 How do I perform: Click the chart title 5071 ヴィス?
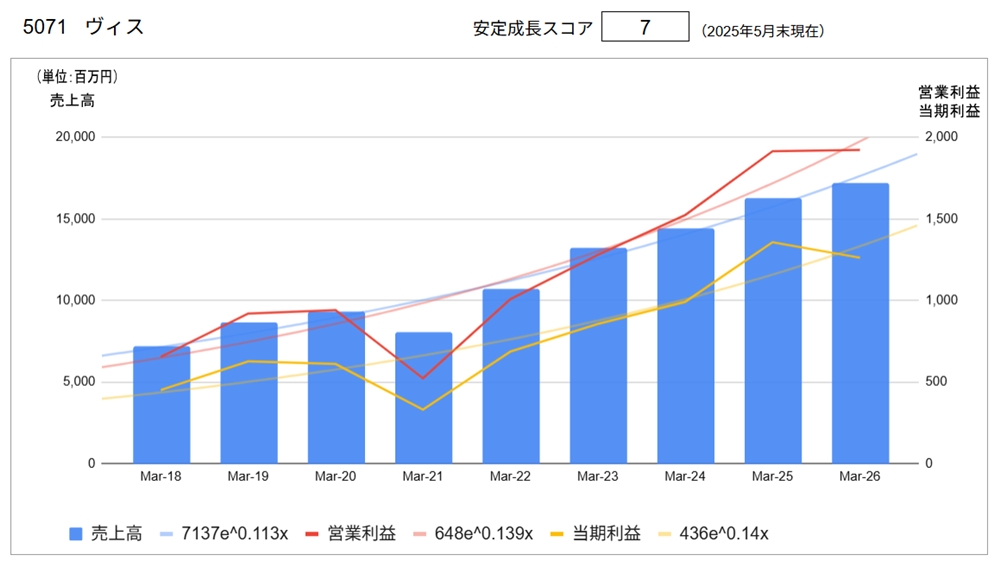click(x=83, y=27)
